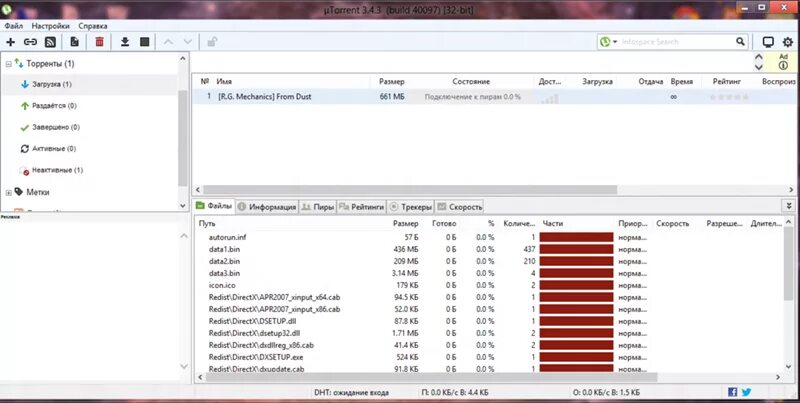Sort torrents by Размер column header
This screenshot has width=800, height=403.
coord(391,82)
